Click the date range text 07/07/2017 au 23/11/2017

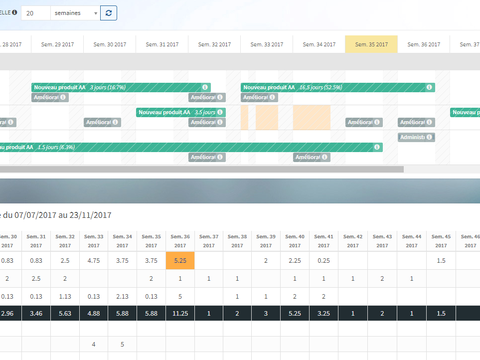tap(63, 215)
